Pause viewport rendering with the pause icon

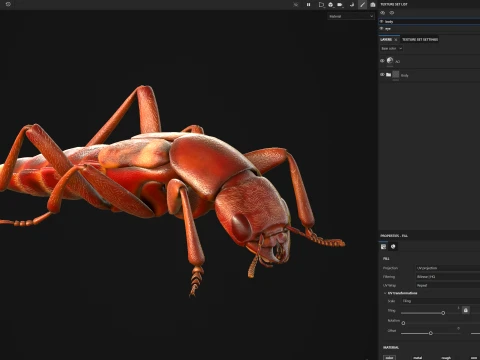tap(308, 5)
